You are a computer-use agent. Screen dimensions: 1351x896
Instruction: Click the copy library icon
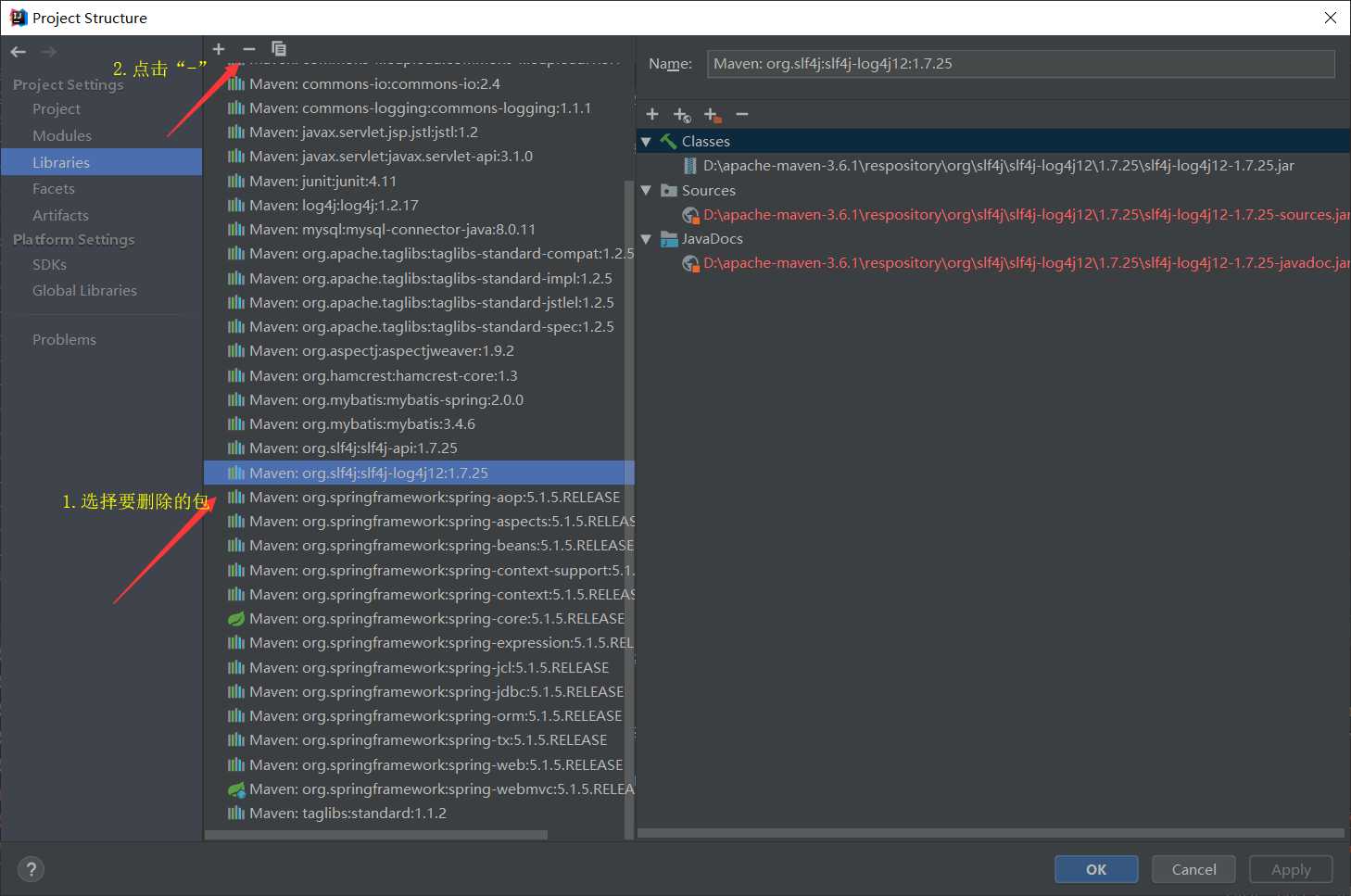coord(279,49)
